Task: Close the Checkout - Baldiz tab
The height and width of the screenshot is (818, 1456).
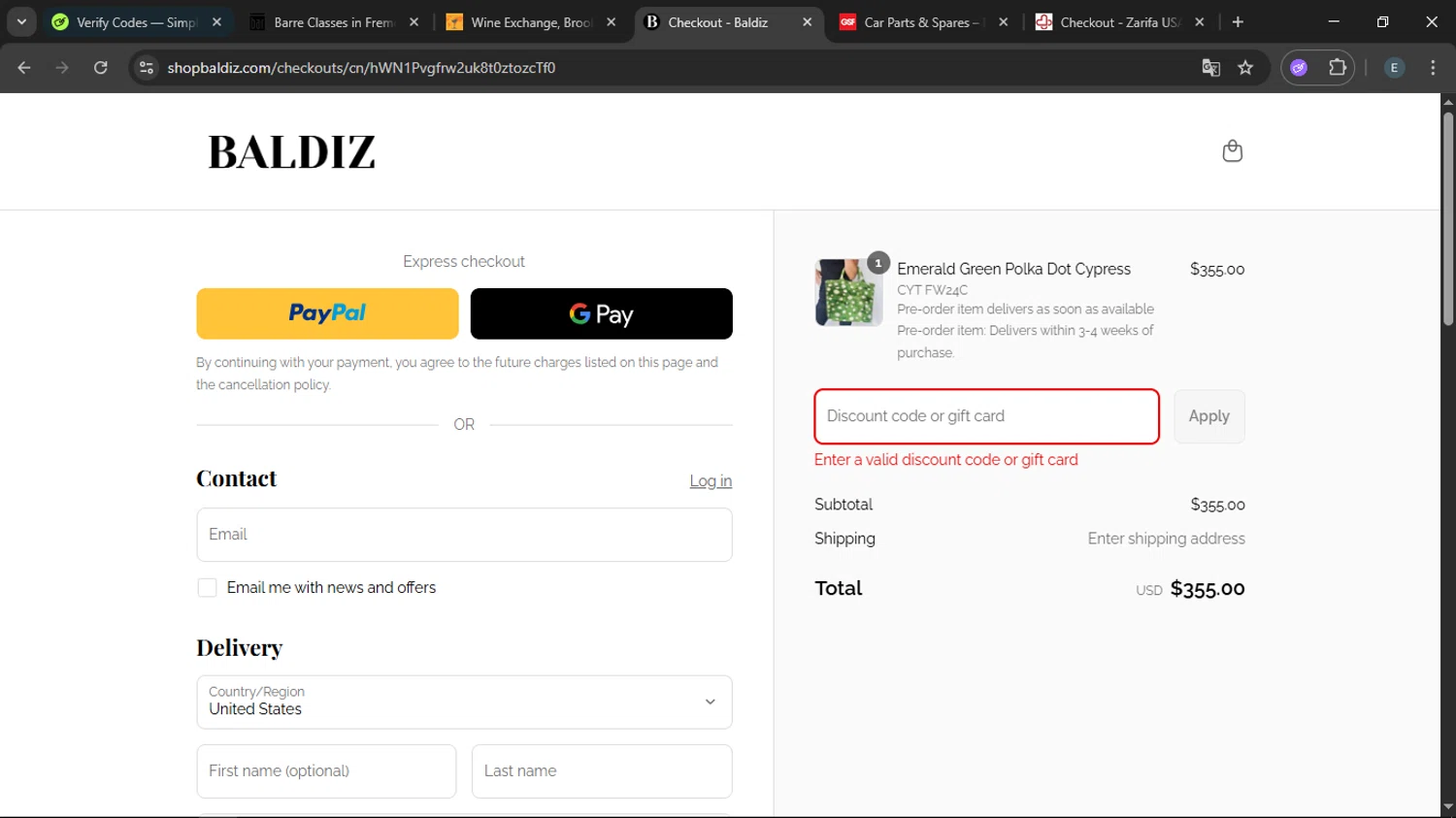Action: pos(807,22)
